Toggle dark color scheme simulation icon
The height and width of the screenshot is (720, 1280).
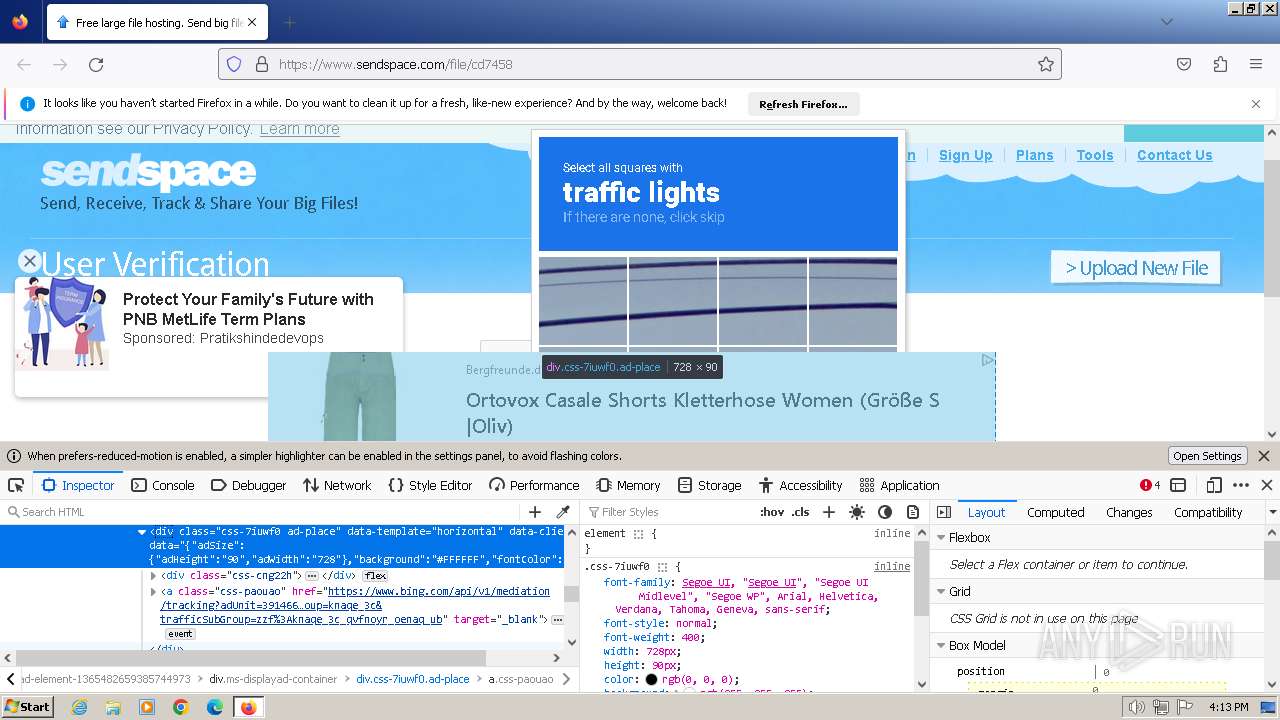point(885,512)
